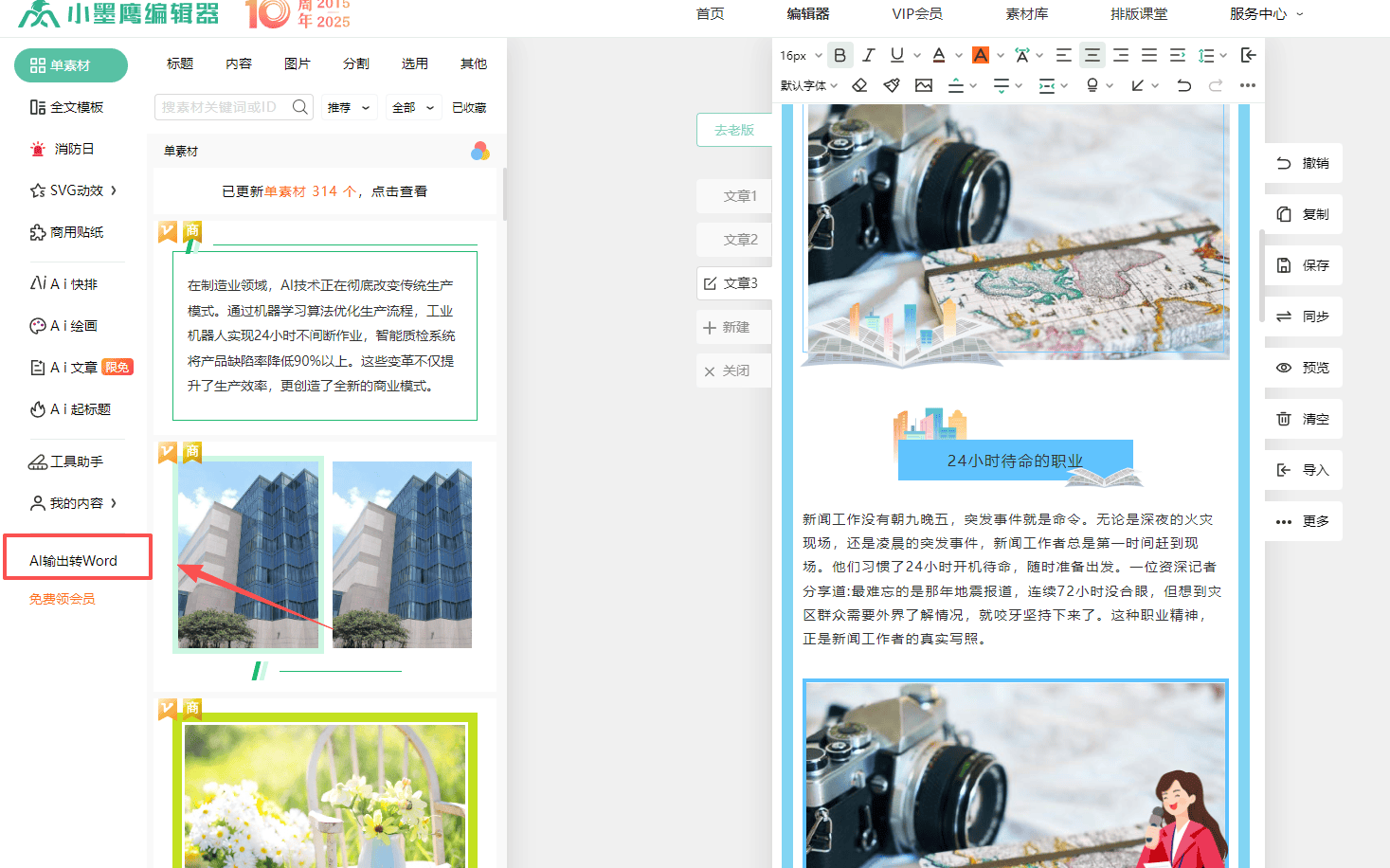The height and width of the screenshot is (868, 1390).
Task: Click the search magnifier icon
Action: (x=300, y=107)
